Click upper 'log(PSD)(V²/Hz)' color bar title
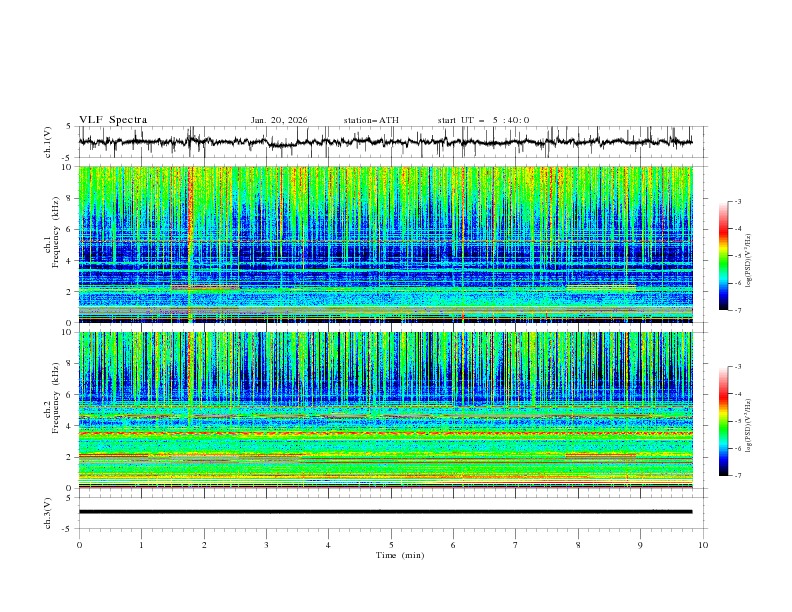792x612 pixels. [x=748, y=261]
